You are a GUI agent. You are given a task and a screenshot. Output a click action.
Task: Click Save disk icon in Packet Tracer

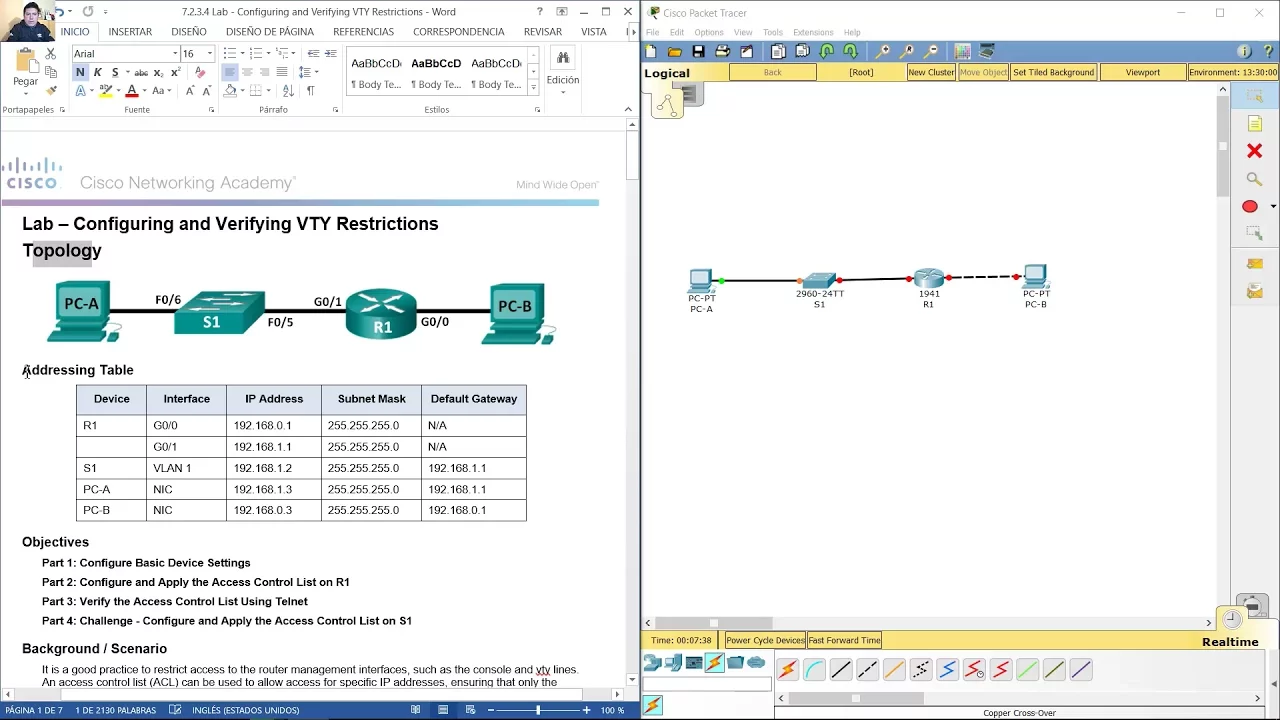click(698, 52)
